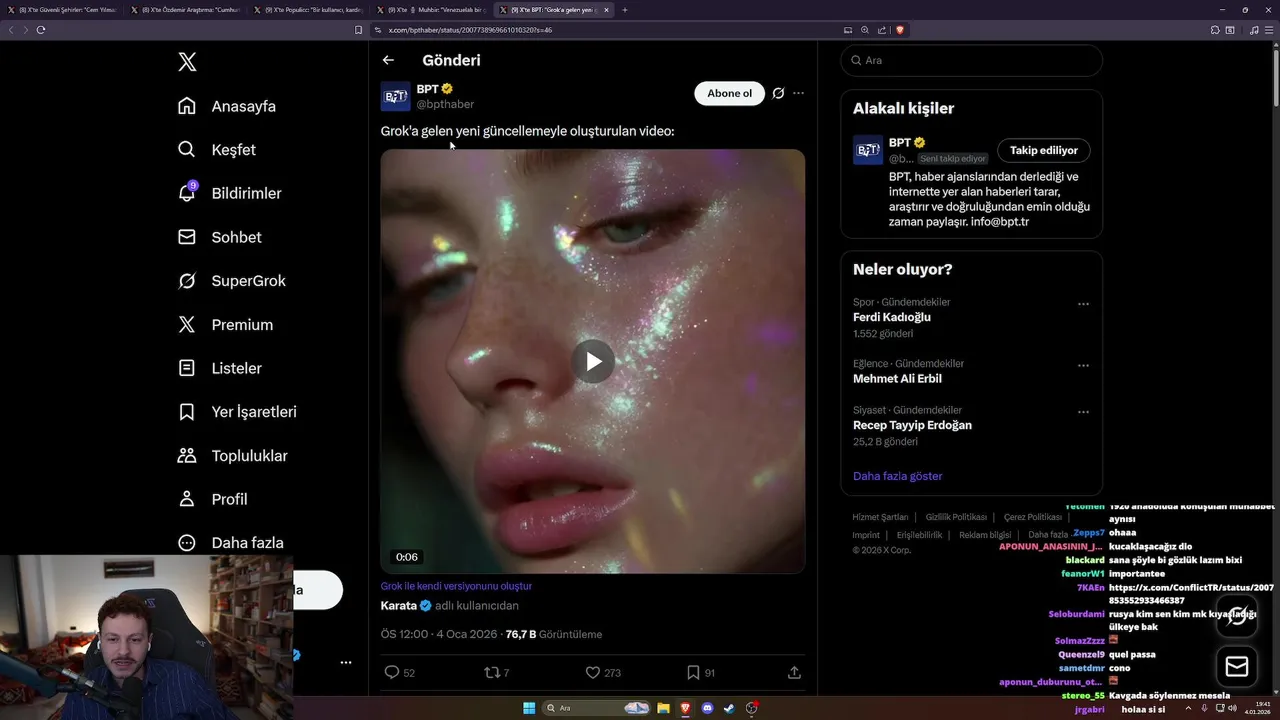Go back with the Gönderi arrow
The height and width of the screenshot is (720, 1280).
(x=388, y=60)
